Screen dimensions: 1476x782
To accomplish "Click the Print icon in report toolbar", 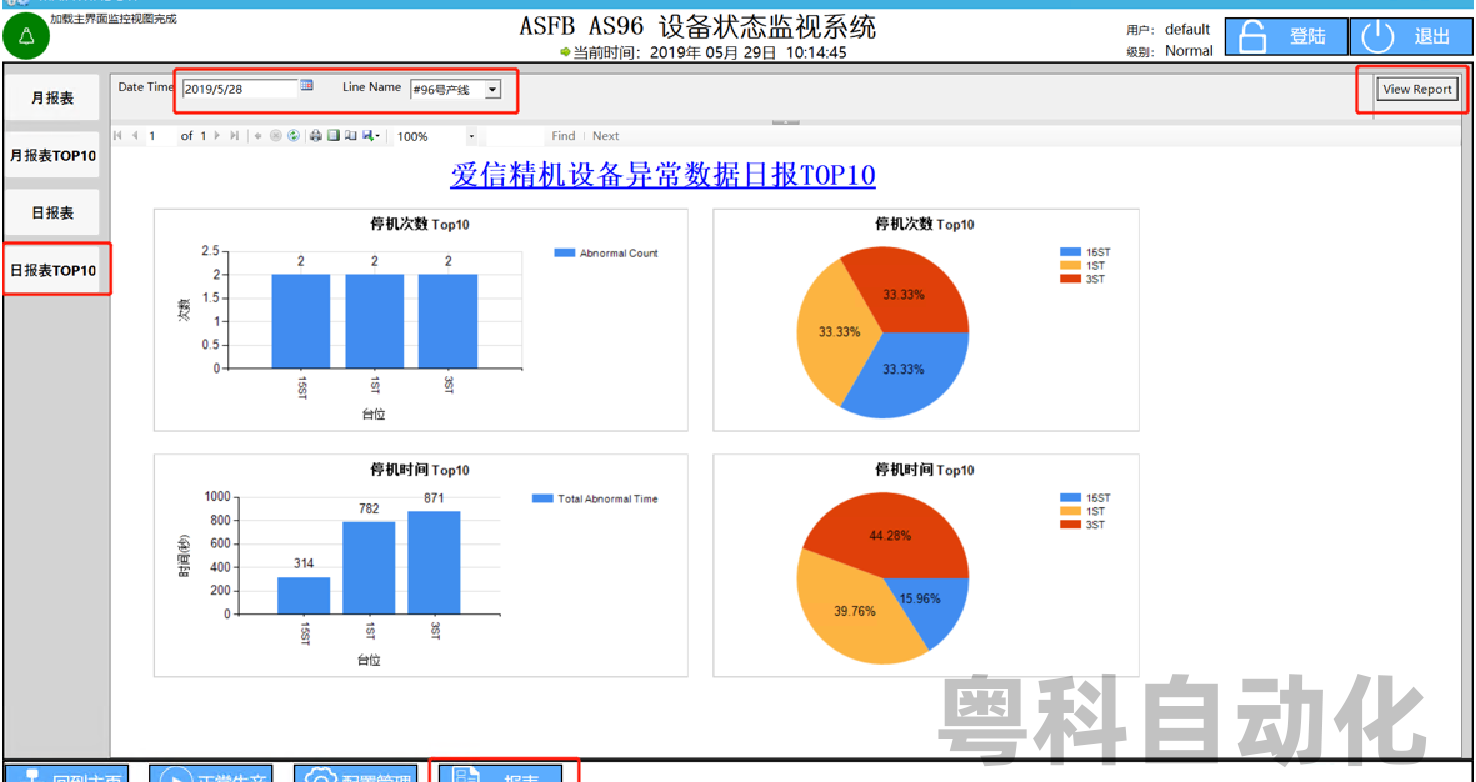I will (315, 136).
